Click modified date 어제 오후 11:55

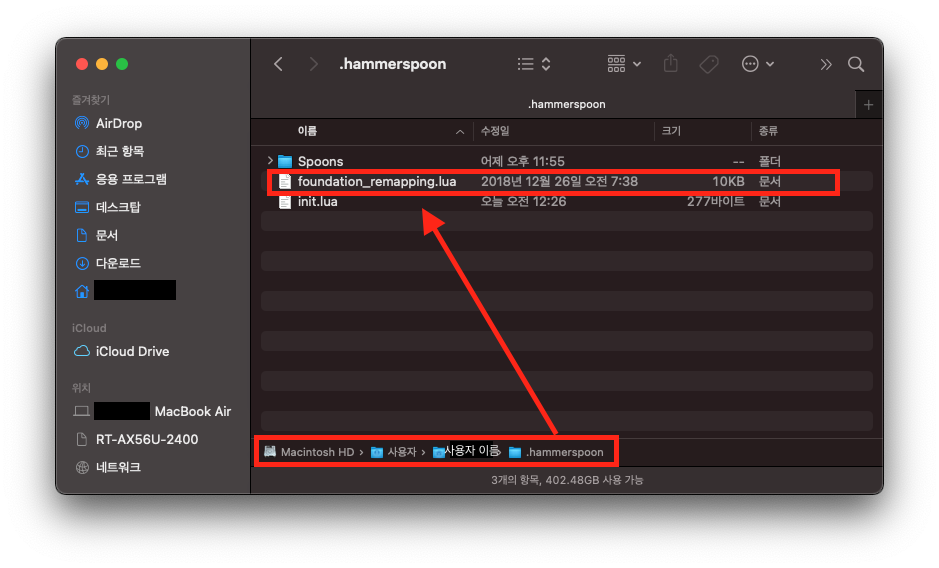click(522, 161)
